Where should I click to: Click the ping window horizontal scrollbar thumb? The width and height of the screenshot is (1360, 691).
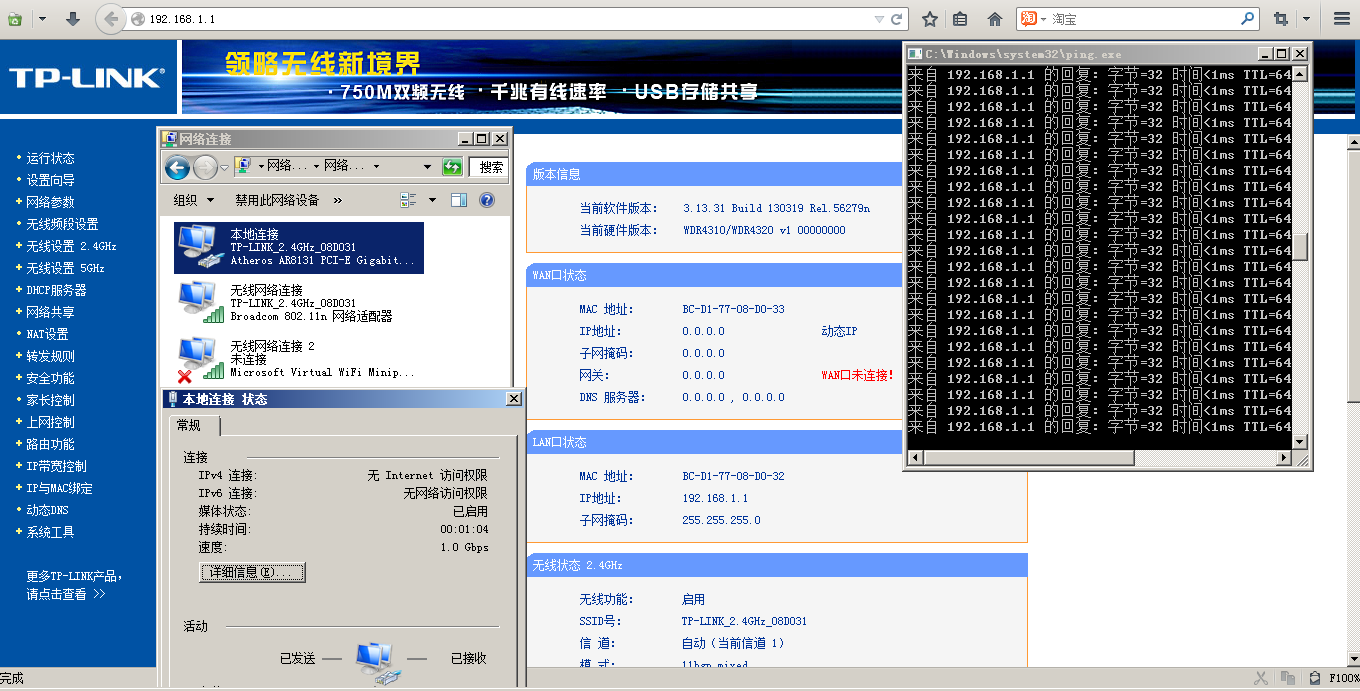1029,458
